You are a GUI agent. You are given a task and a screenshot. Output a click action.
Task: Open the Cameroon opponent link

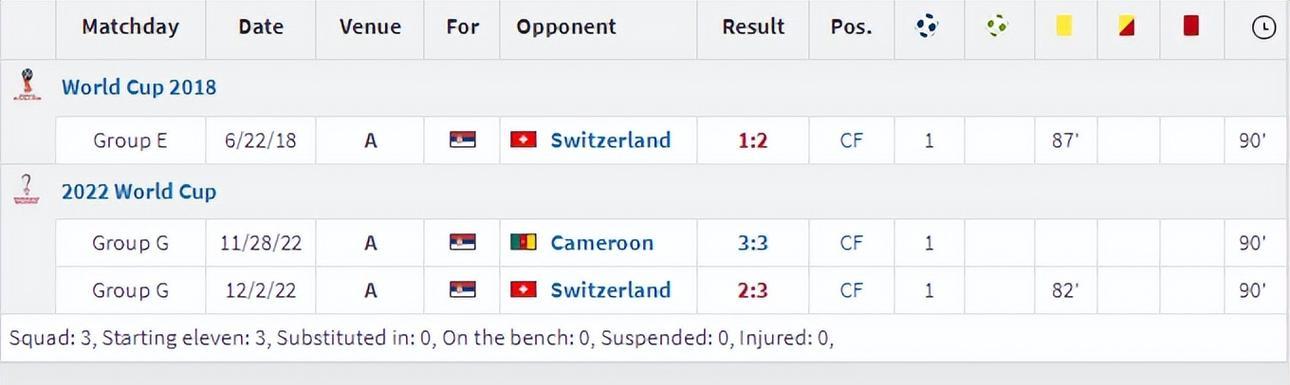click(602, 242)
